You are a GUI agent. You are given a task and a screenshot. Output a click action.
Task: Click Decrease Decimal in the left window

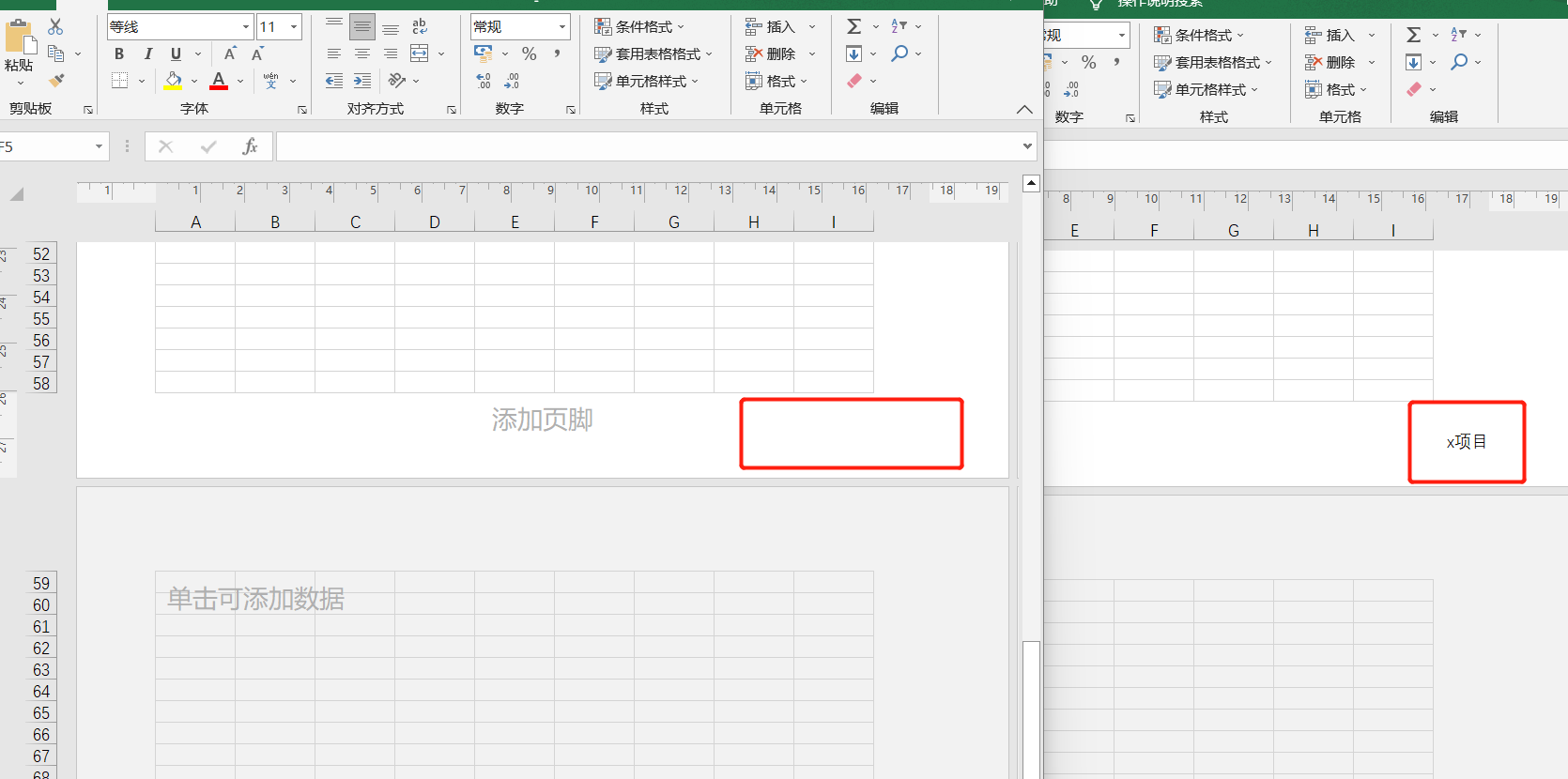click(x=512, y=81)
